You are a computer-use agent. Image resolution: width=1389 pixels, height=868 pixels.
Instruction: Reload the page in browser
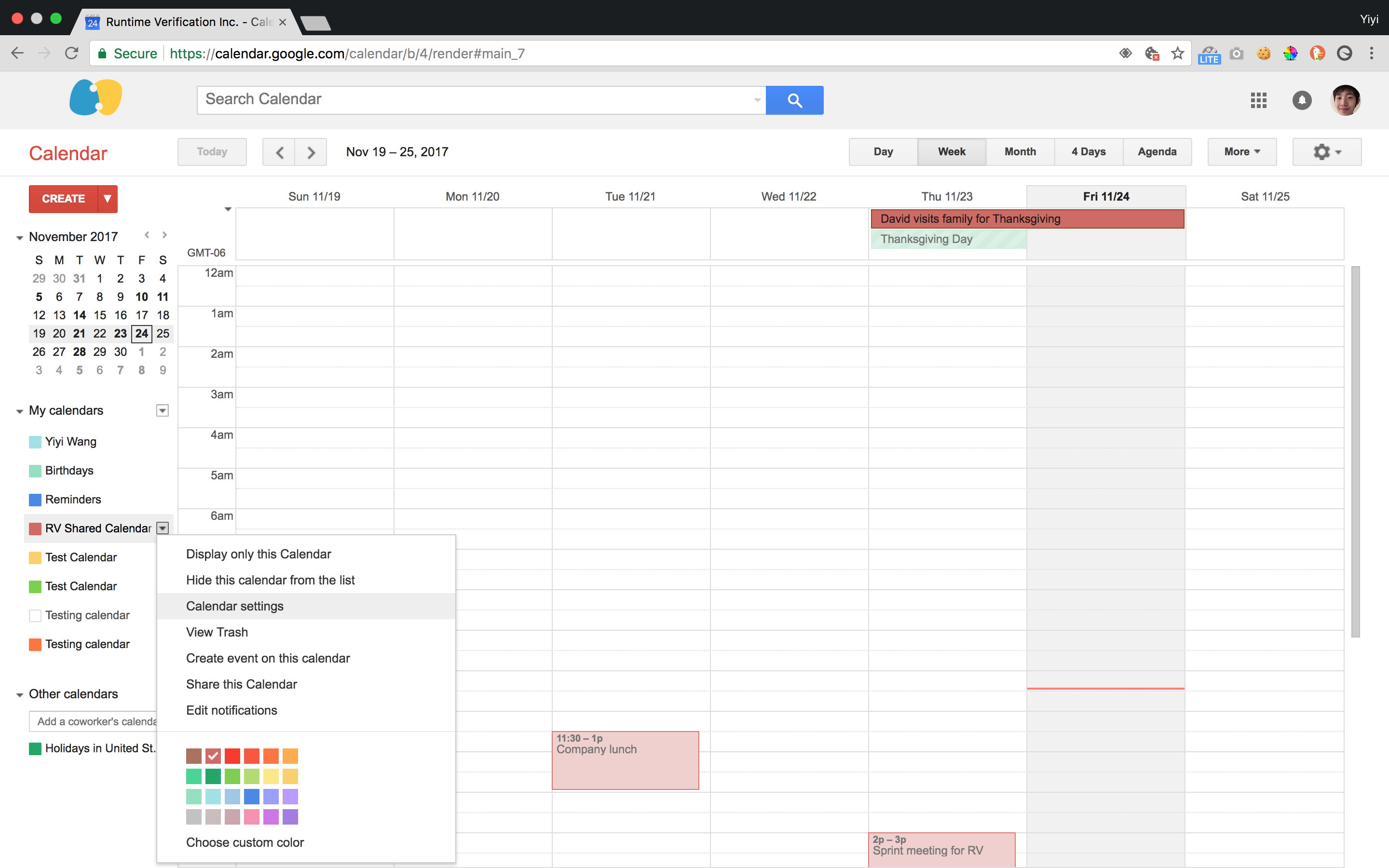click(72, 54)
